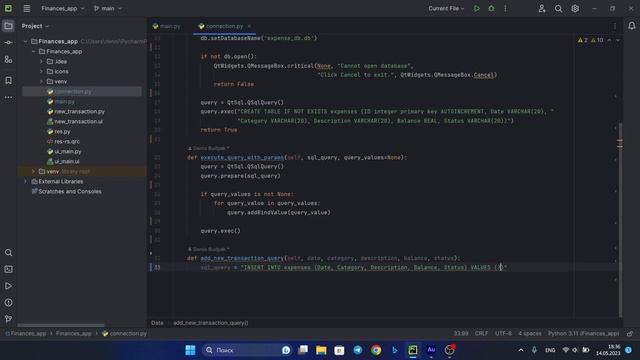Open Python 3.11 interpreter selector
The width and height of the screenshot is (640, 360).
click(583, 333)
